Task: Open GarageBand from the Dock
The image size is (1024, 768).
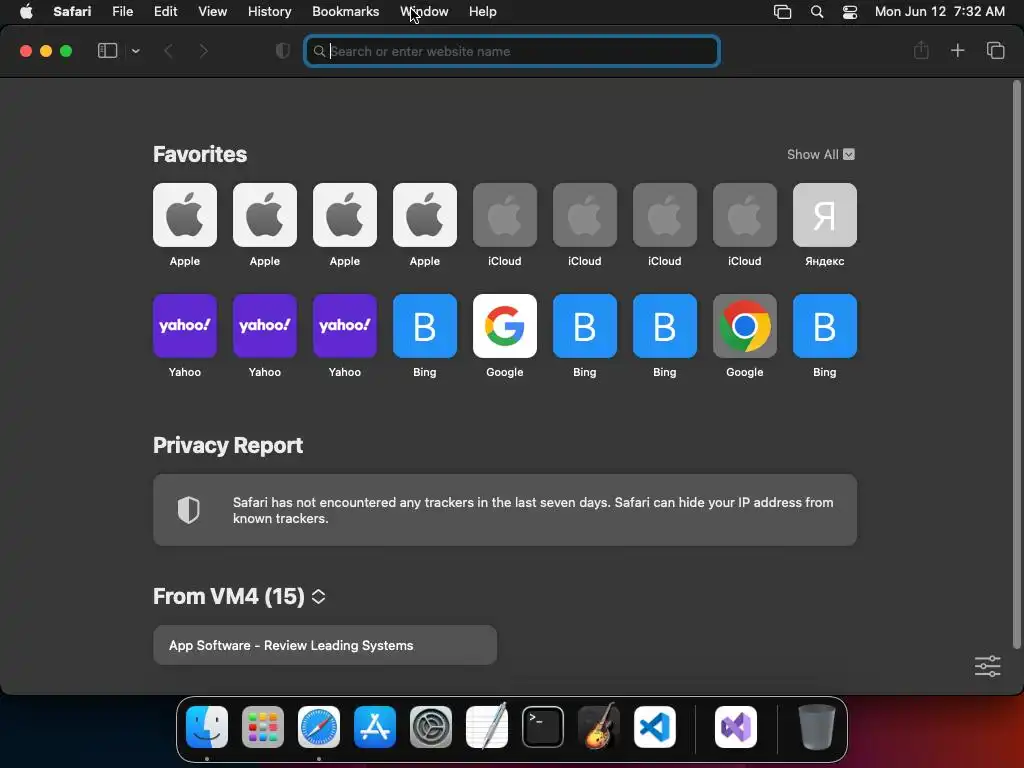Action: (x=599, y=727)
